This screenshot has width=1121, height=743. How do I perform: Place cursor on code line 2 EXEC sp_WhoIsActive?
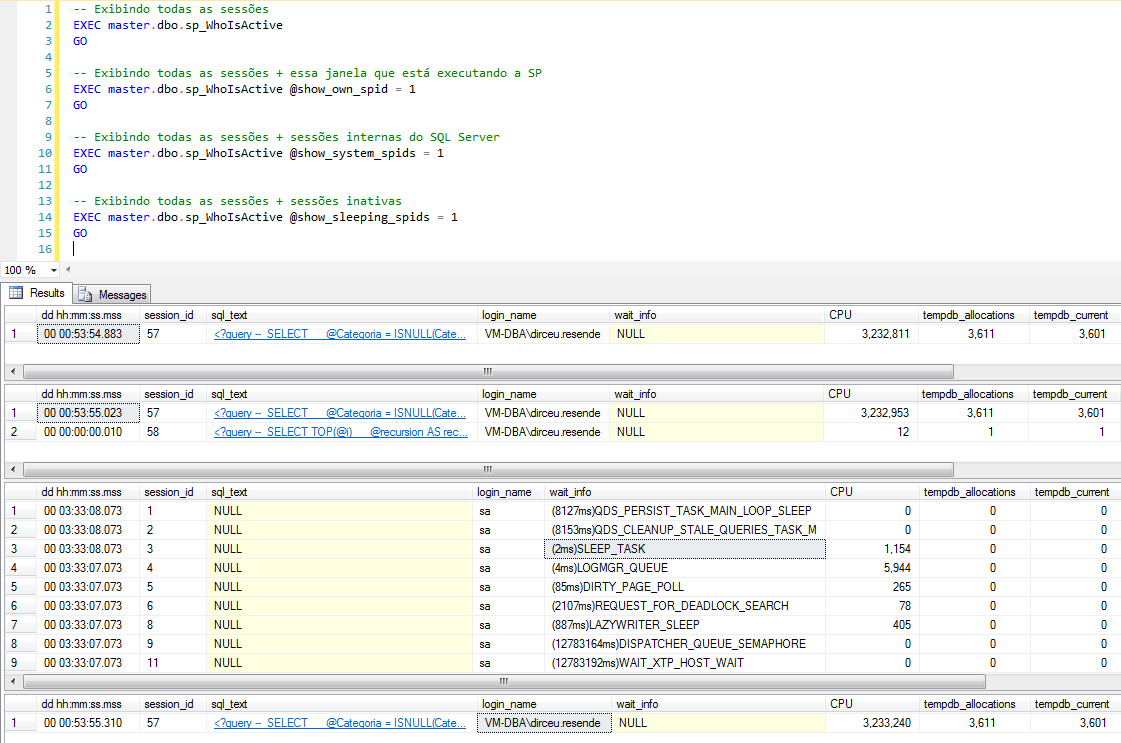click(x=178, y=25)
